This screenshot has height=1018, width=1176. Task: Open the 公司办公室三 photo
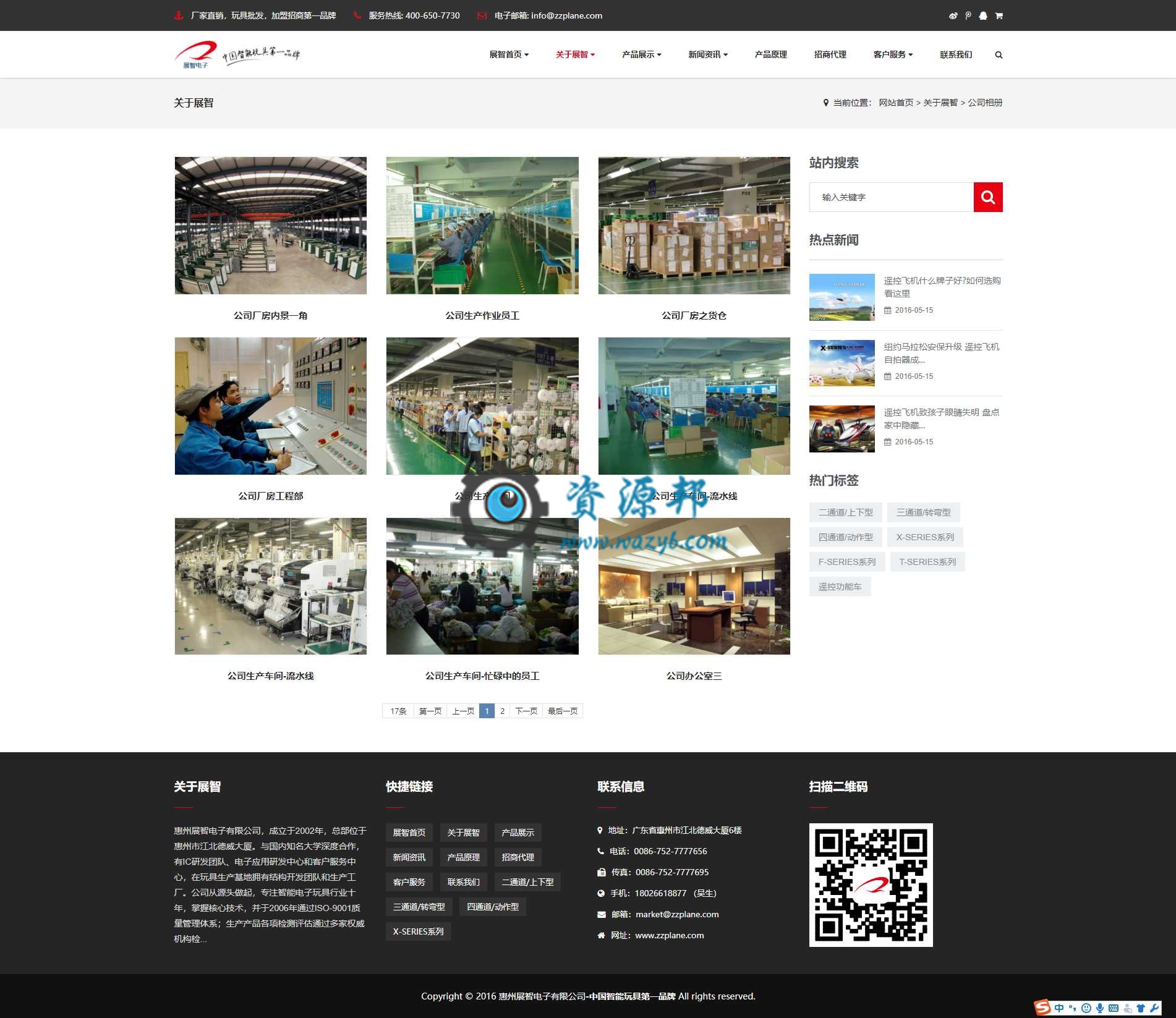click(694, 586)
